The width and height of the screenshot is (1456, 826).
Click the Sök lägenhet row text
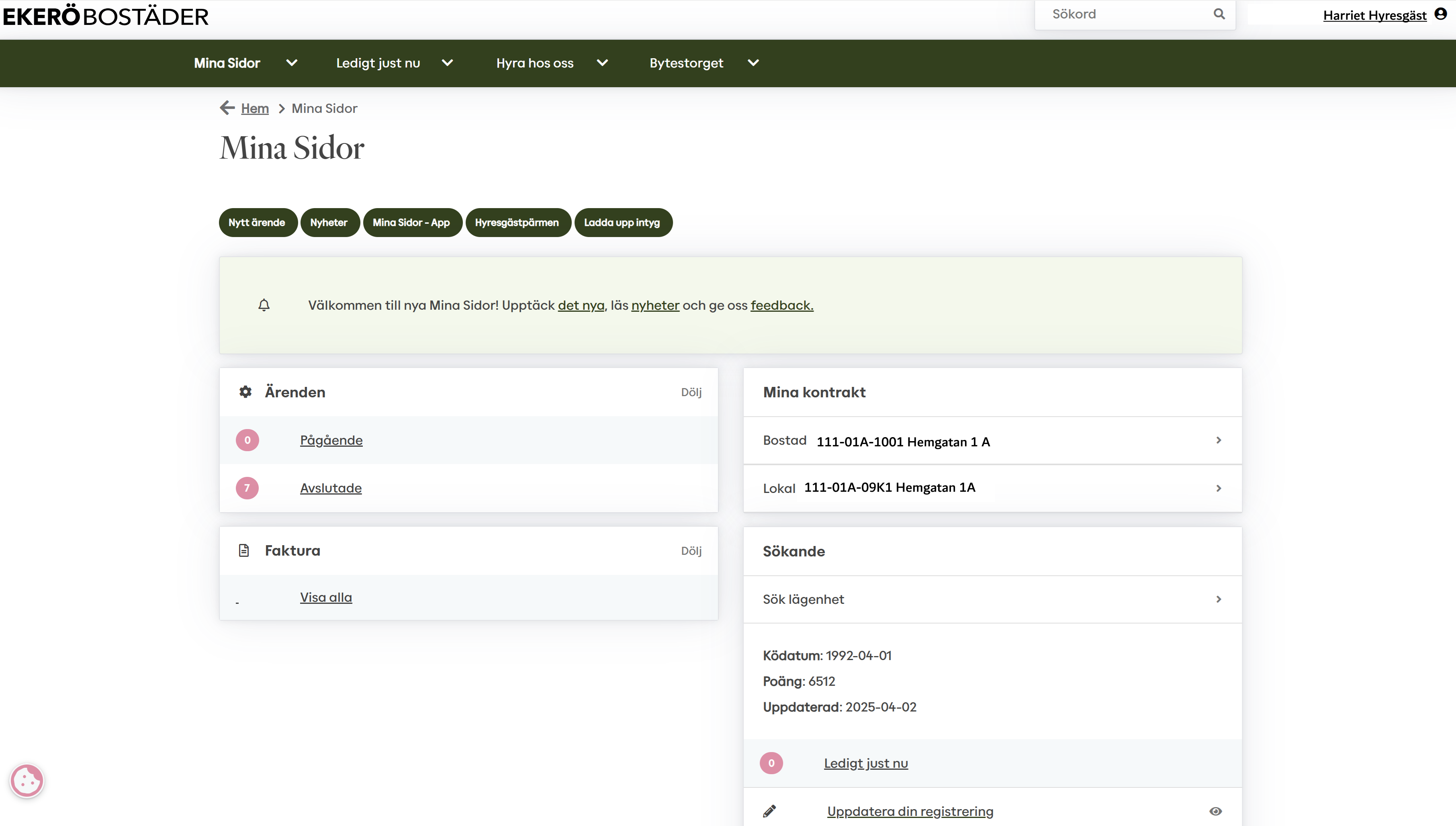tap(803, 599)
